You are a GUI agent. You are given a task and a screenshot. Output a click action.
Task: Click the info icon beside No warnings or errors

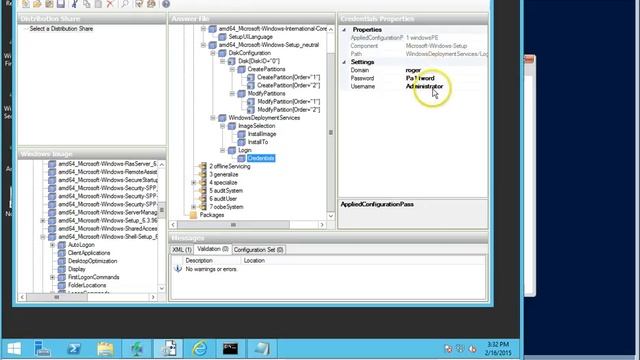coord(178,269)
